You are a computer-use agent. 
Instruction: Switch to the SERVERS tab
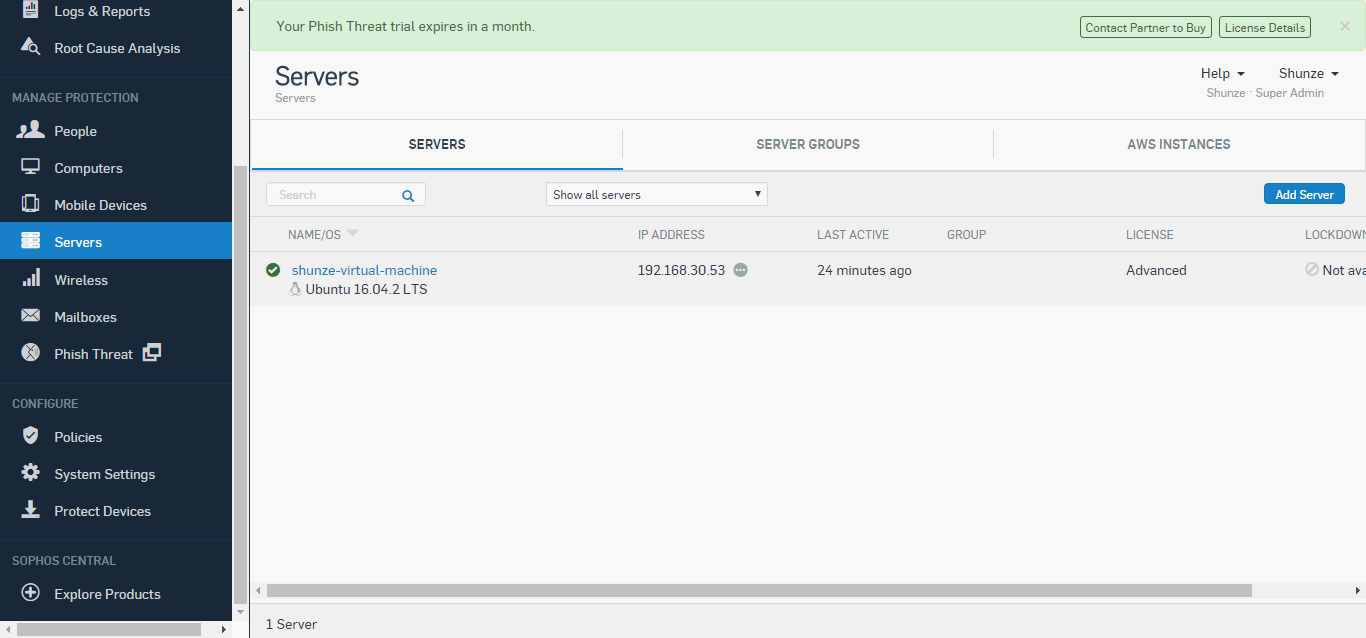point(437,144)
